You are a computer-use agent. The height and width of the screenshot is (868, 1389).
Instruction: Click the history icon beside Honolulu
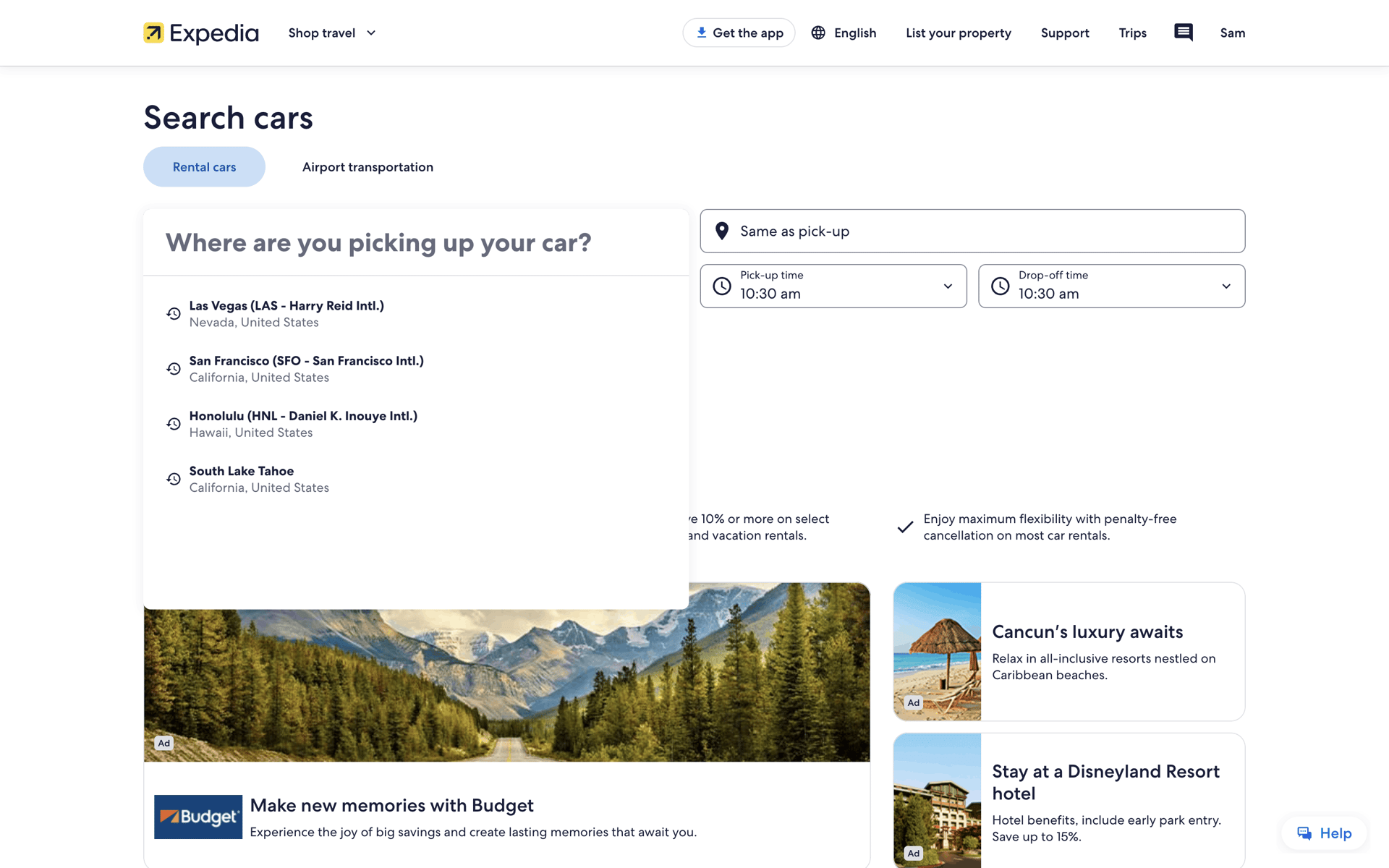pyautogui.click(x=174, y=424)
